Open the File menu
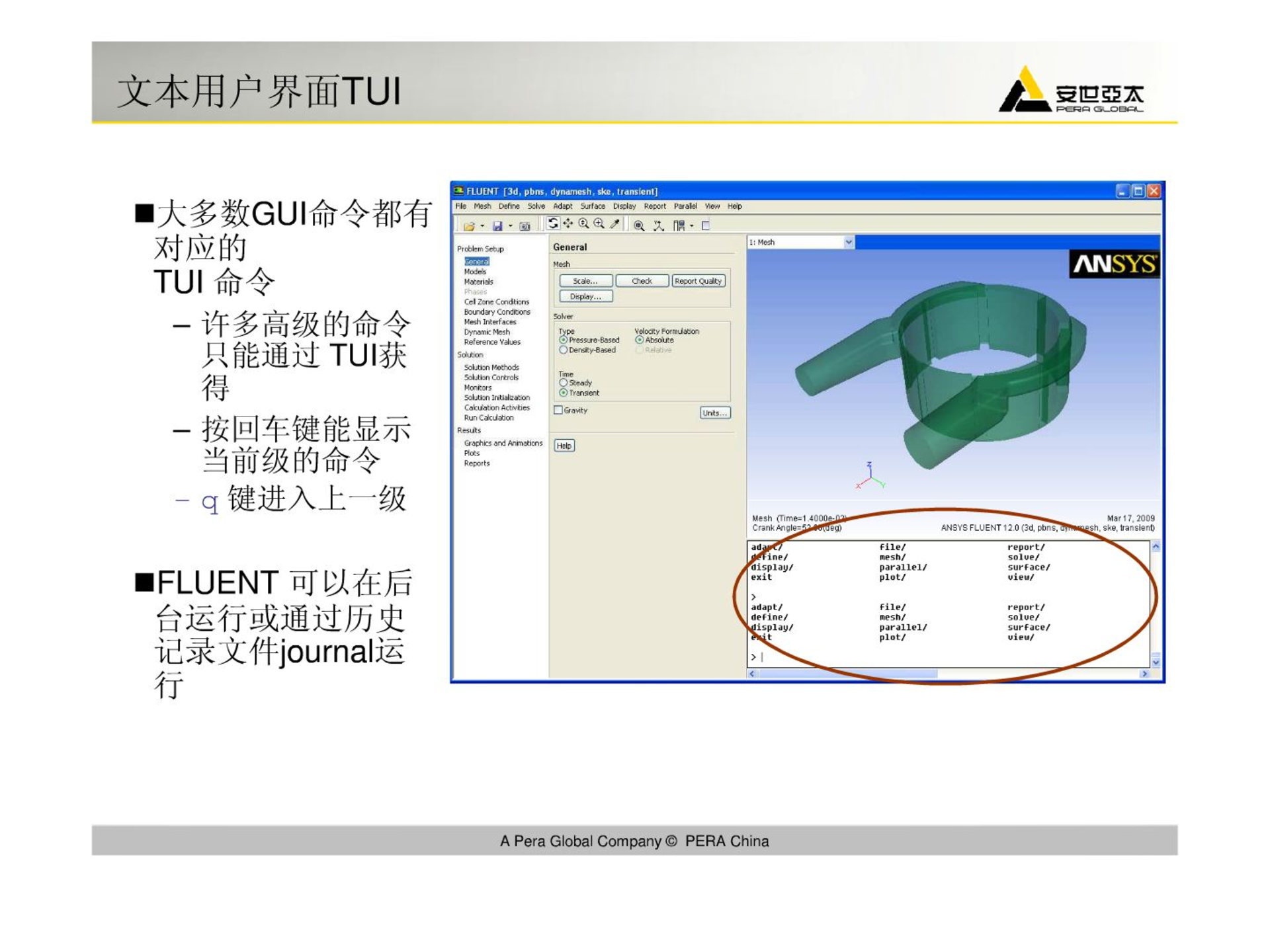This screenshot has width=1270, height=952. tap(461, 206)
